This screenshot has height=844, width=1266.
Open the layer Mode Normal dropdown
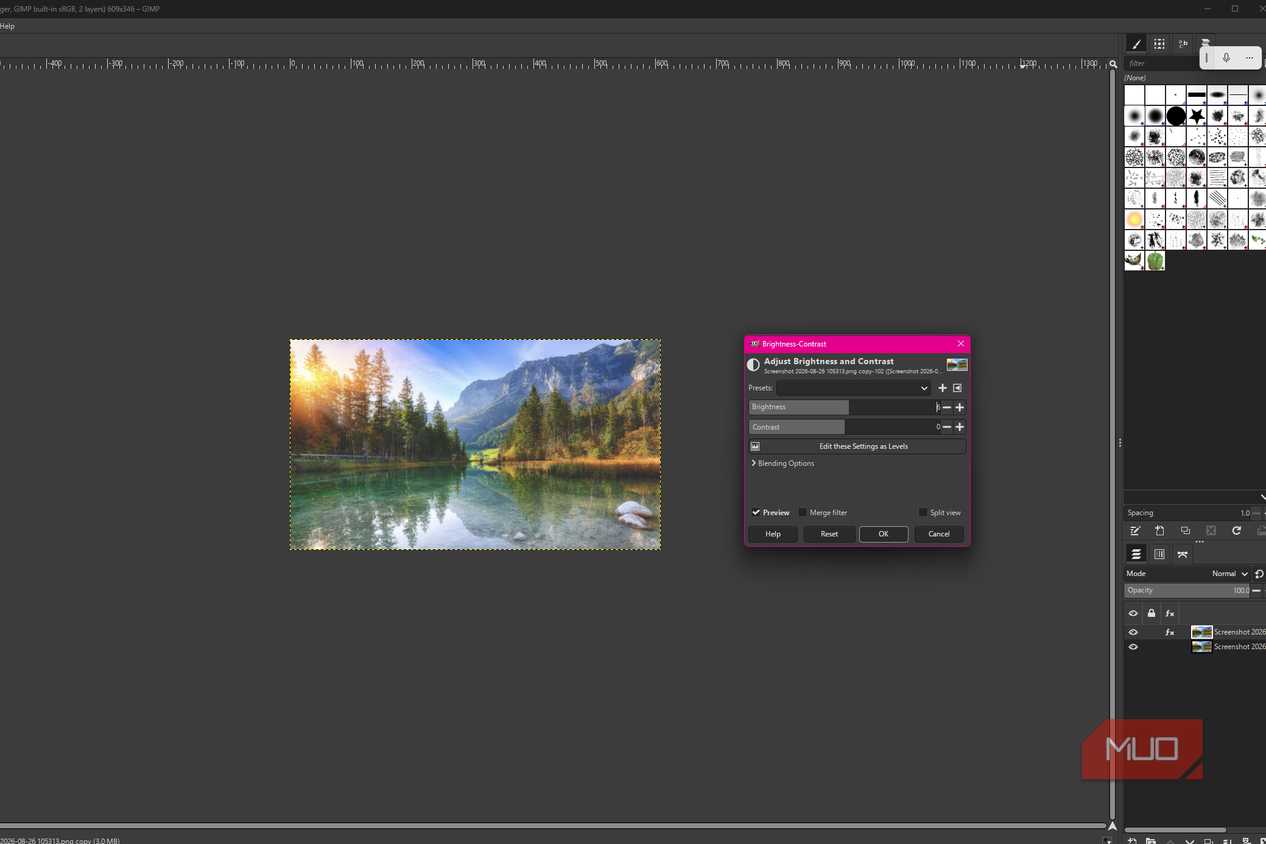(1229, 574)
